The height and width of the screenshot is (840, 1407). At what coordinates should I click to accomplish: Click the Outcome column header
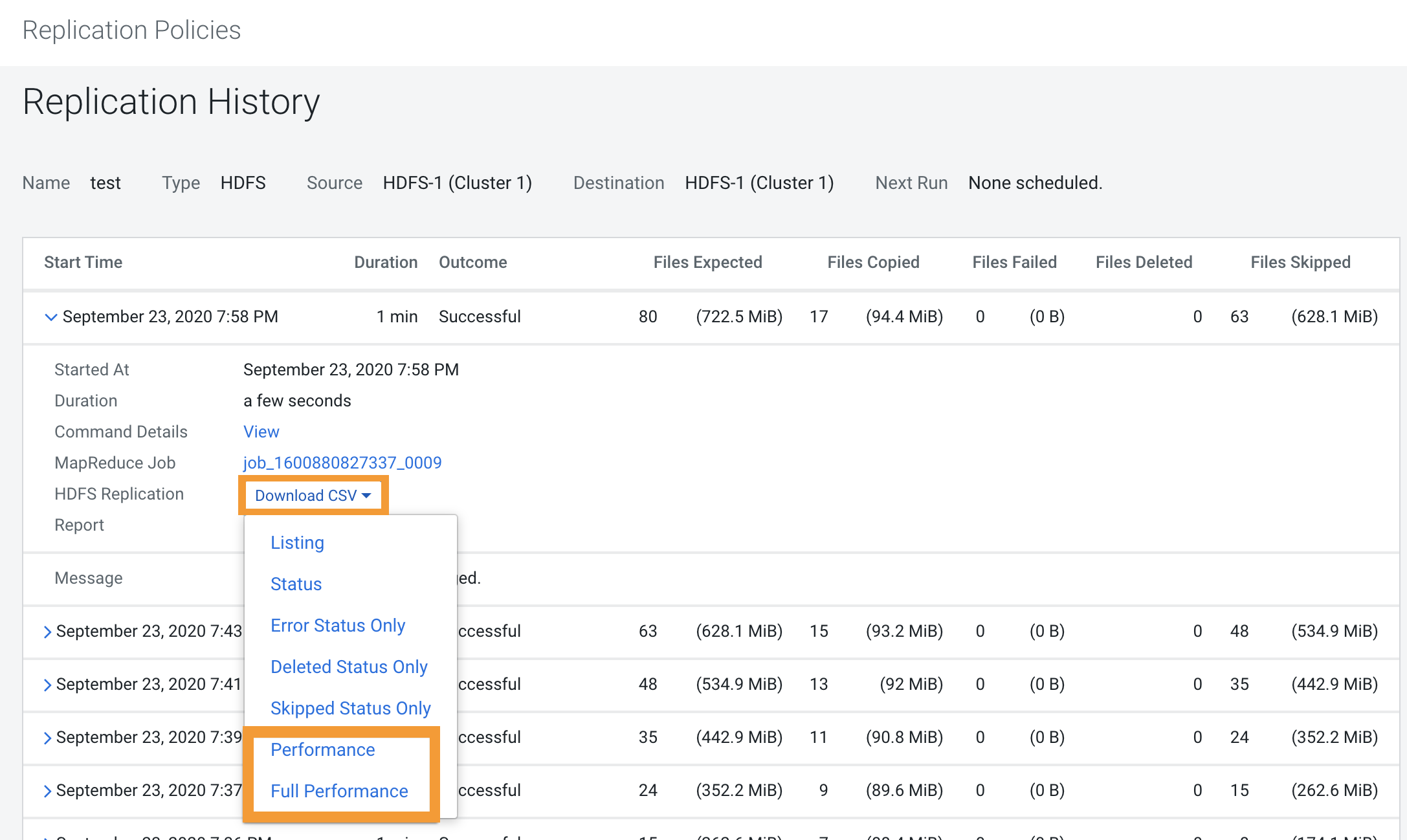[472, 262]
